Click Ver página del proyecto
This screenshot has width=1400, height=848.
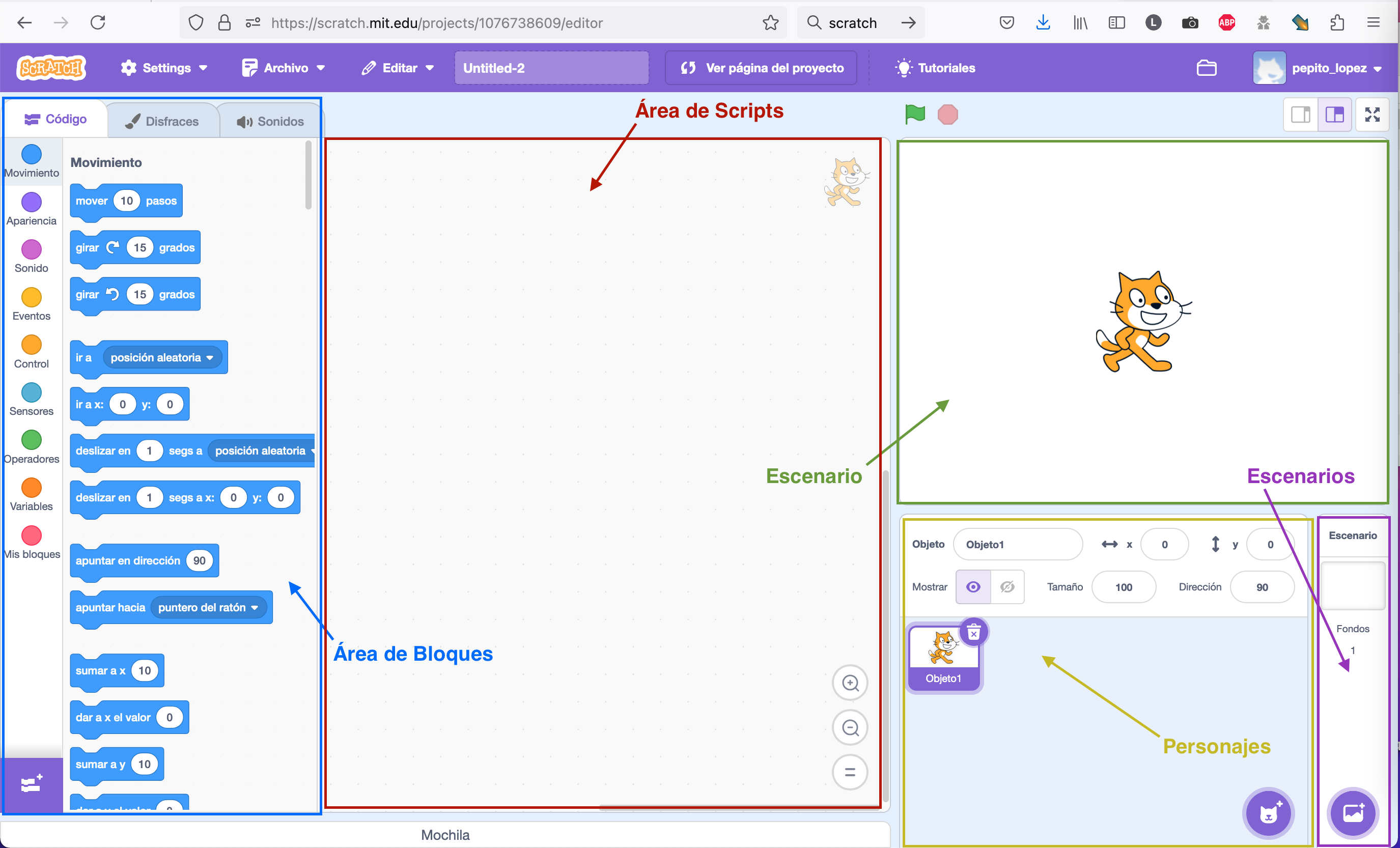tap(761, 68)
